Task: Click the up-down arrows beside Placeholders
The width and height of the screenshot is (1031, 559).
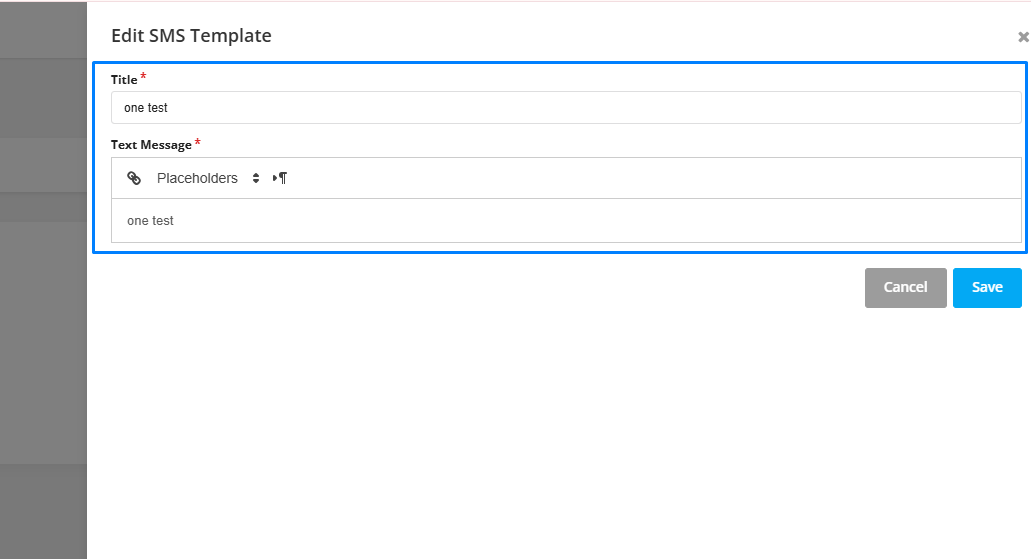Action: click(256, 178)
